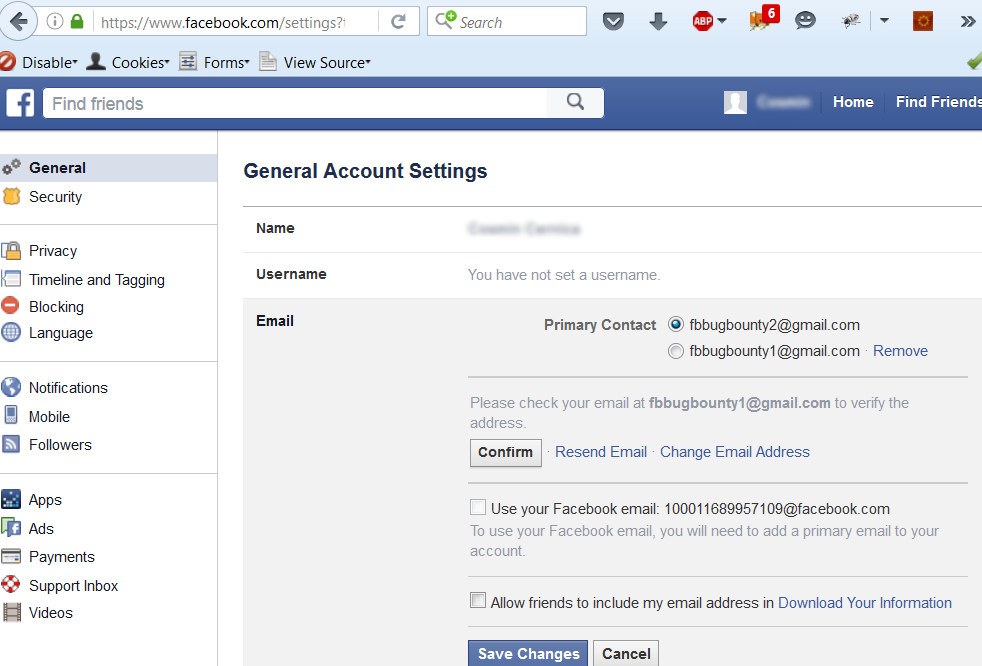
Task: Open the Pocket save icon
Action: pyautogui.click(x=613, y=22)
